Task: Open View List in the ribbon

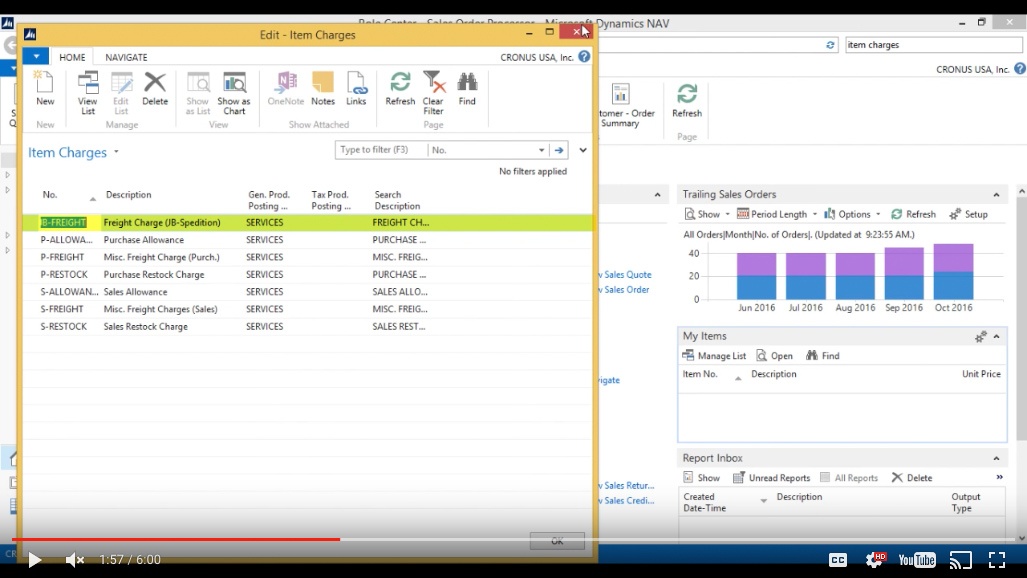Action: pos(88,92)
